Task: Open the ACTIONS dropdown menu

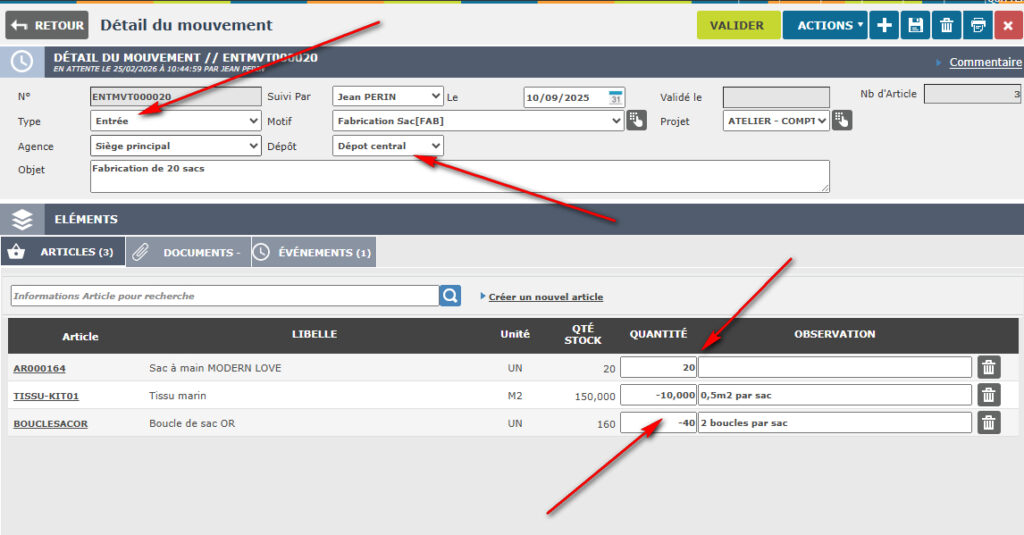Action: point(825,25)
